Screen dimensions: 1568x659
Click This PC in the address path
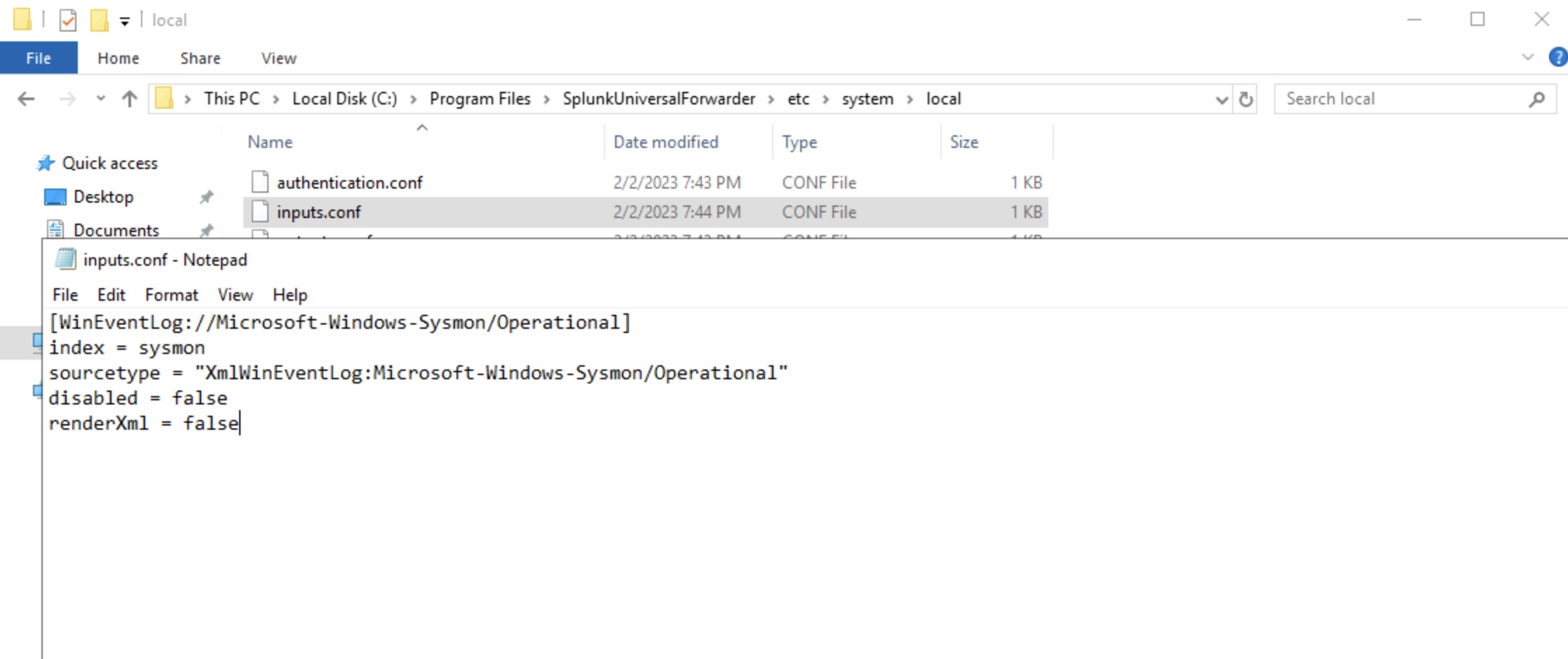[231, 99]
